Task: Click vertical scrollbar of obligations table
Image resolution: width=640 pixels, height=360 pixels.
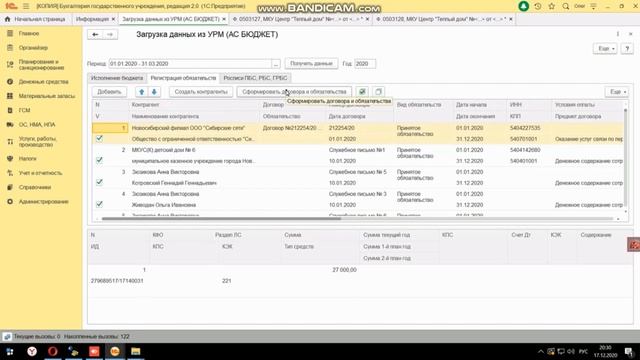Action: (626, 157)
